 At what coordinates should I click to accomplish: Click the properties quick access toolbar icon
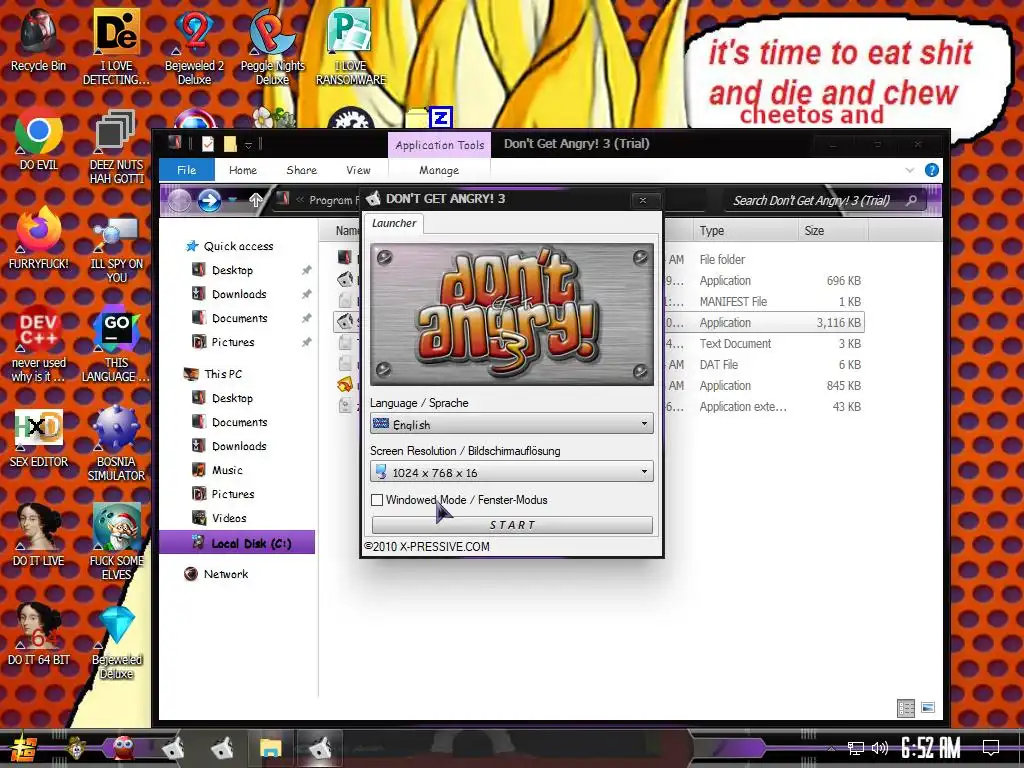pos(208,144)
